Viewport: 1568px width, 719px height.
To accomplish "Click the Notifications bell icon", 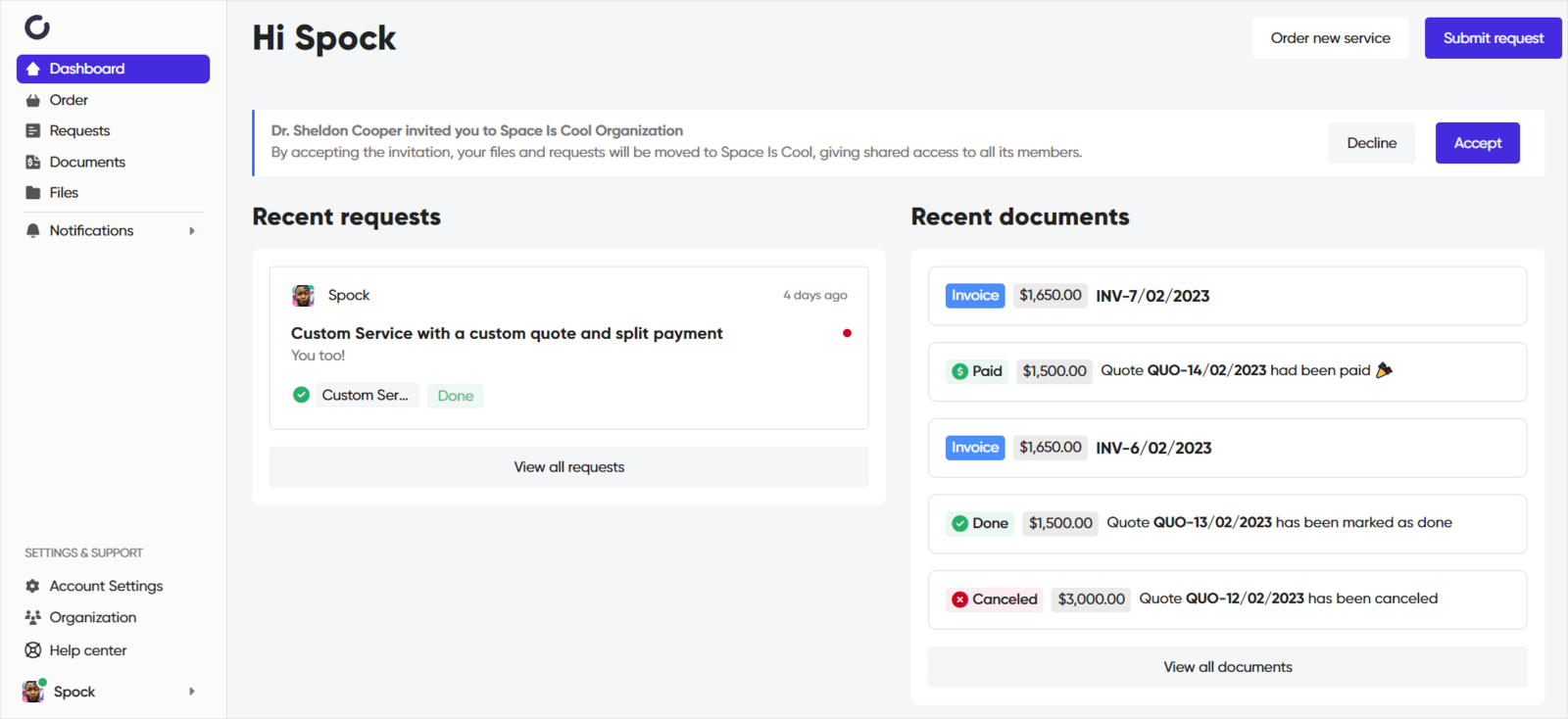I will point(33,231).
